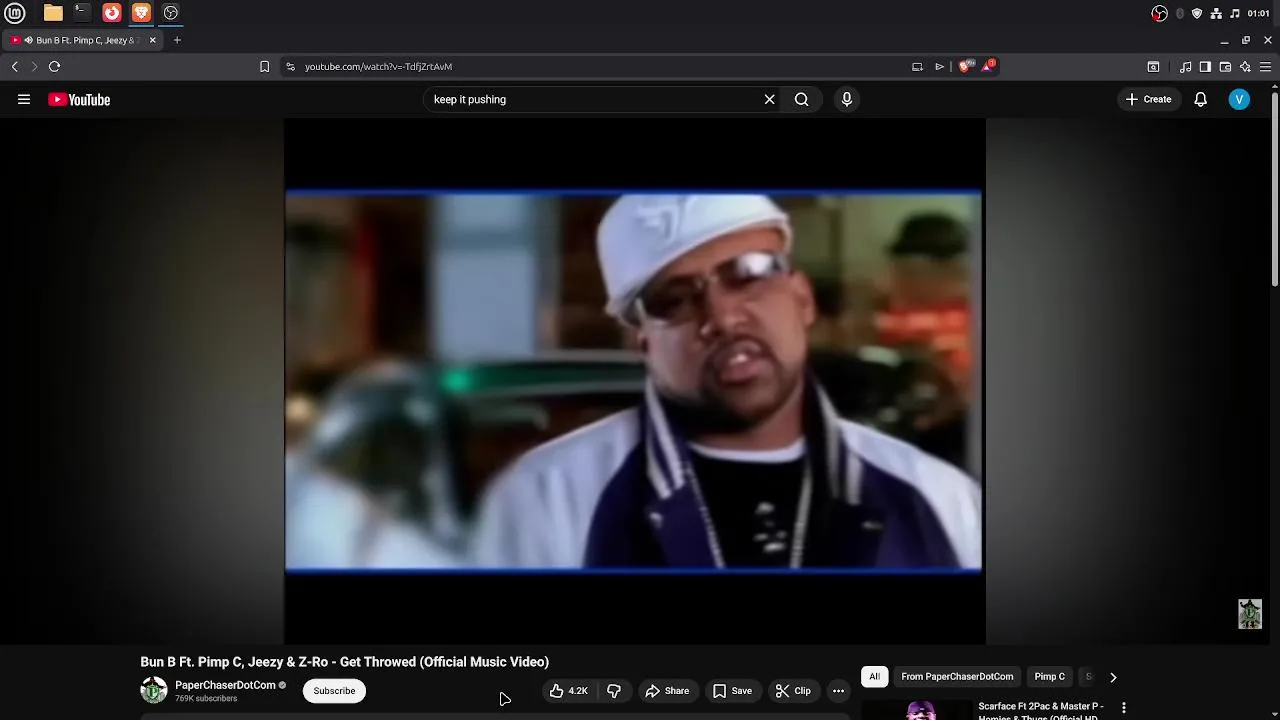Viewport: 1280px width, 720px height.
Task: Open the Brave Shields icon
Action: click(965, 66)
